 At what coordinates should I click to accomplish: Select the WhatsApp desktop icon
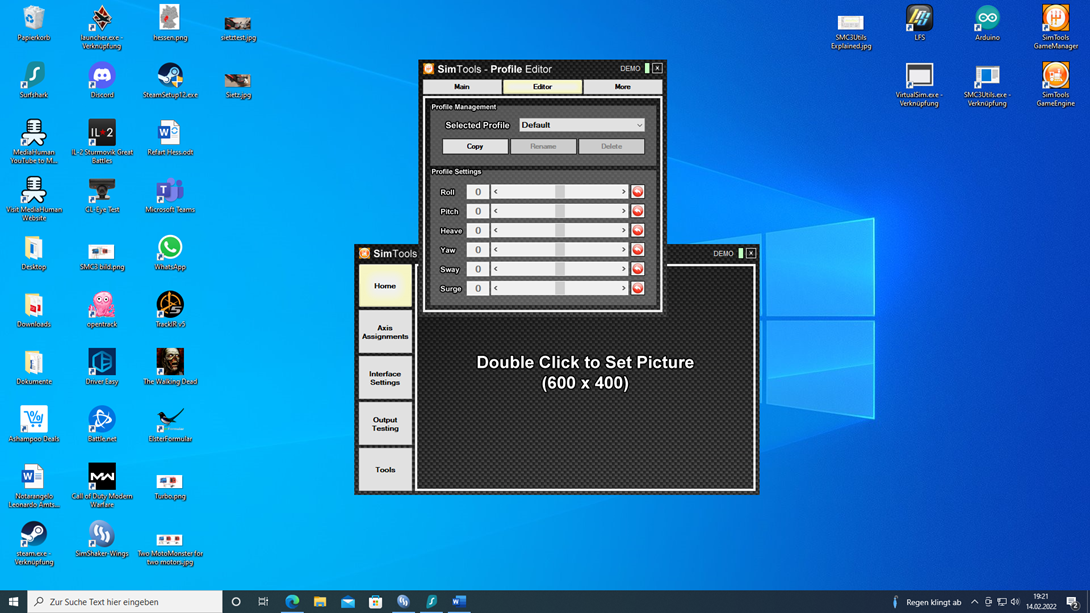tap(170, 253)
